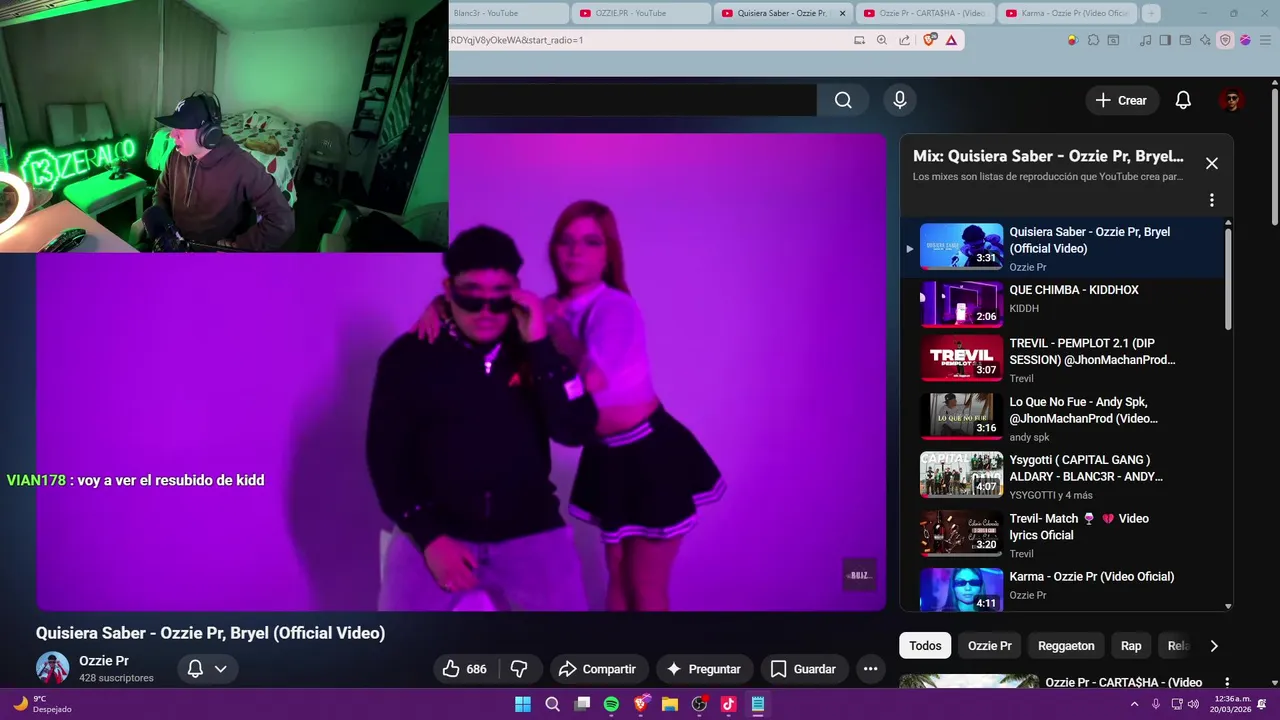Select the Ozzie Pr filter chip

coord(989,646)
